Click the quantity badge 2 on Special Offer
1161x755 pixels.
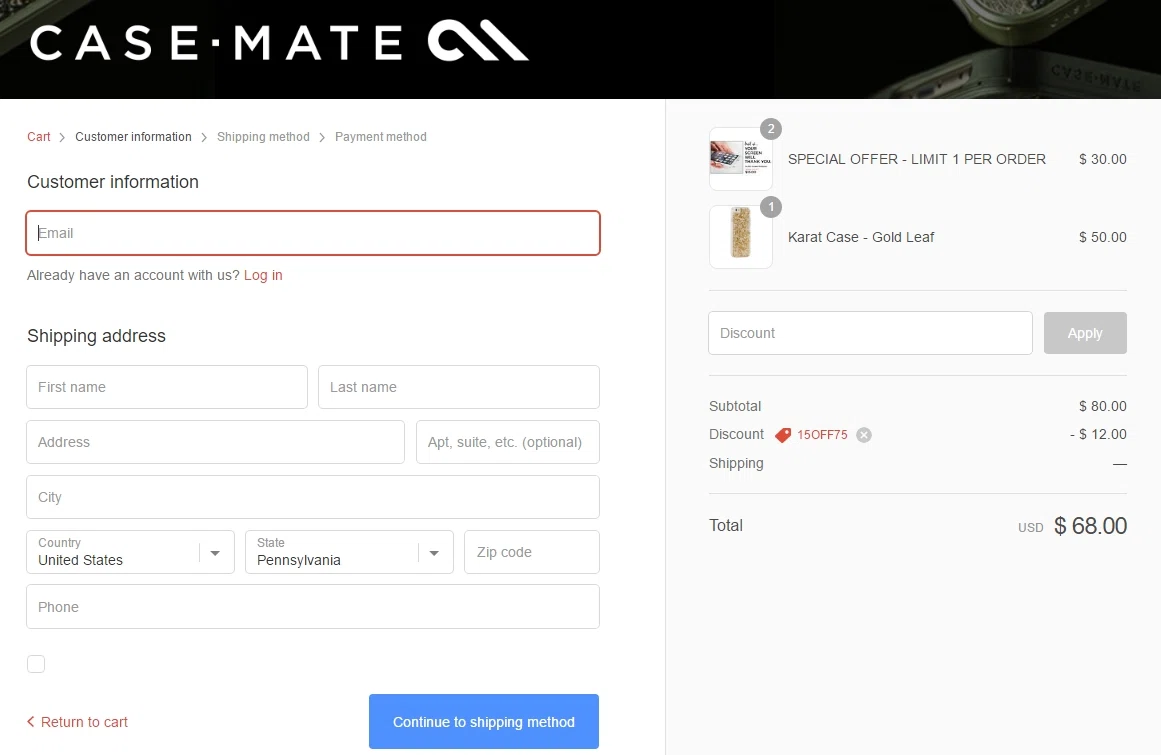tap(771, 129)
